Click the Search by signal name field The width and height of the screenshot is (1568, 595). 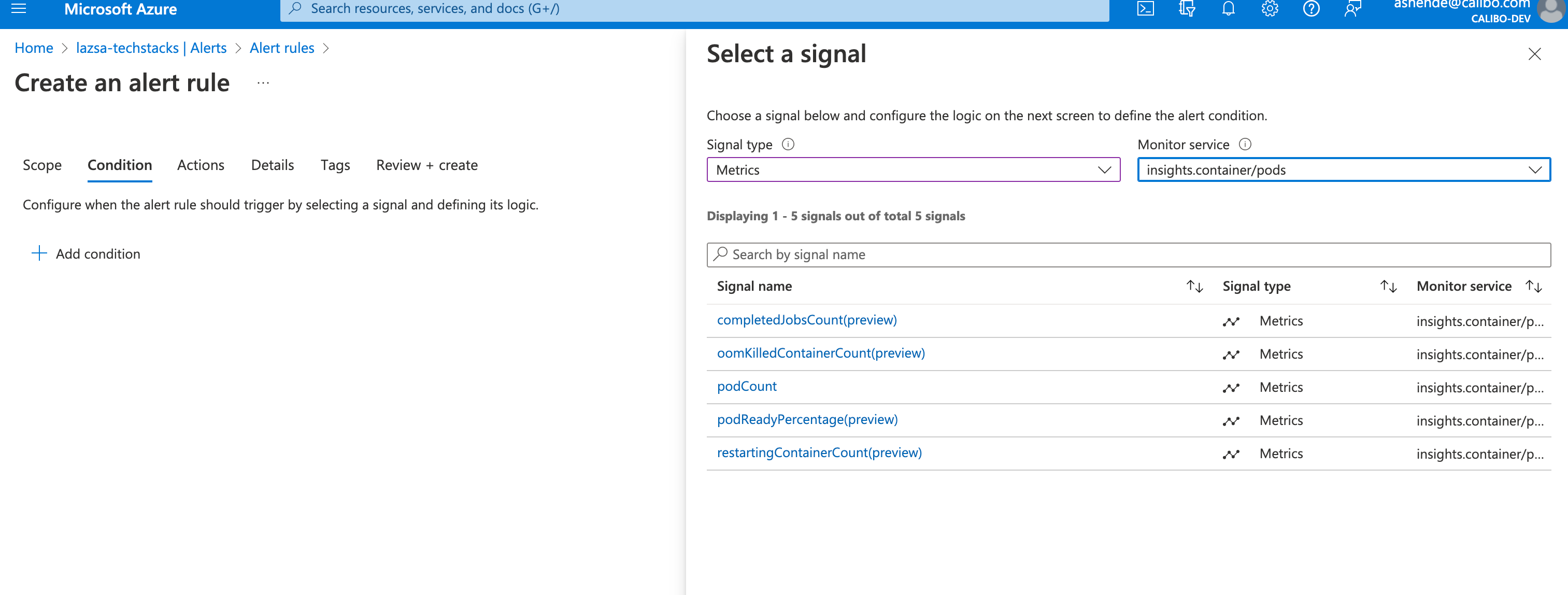1129,254
